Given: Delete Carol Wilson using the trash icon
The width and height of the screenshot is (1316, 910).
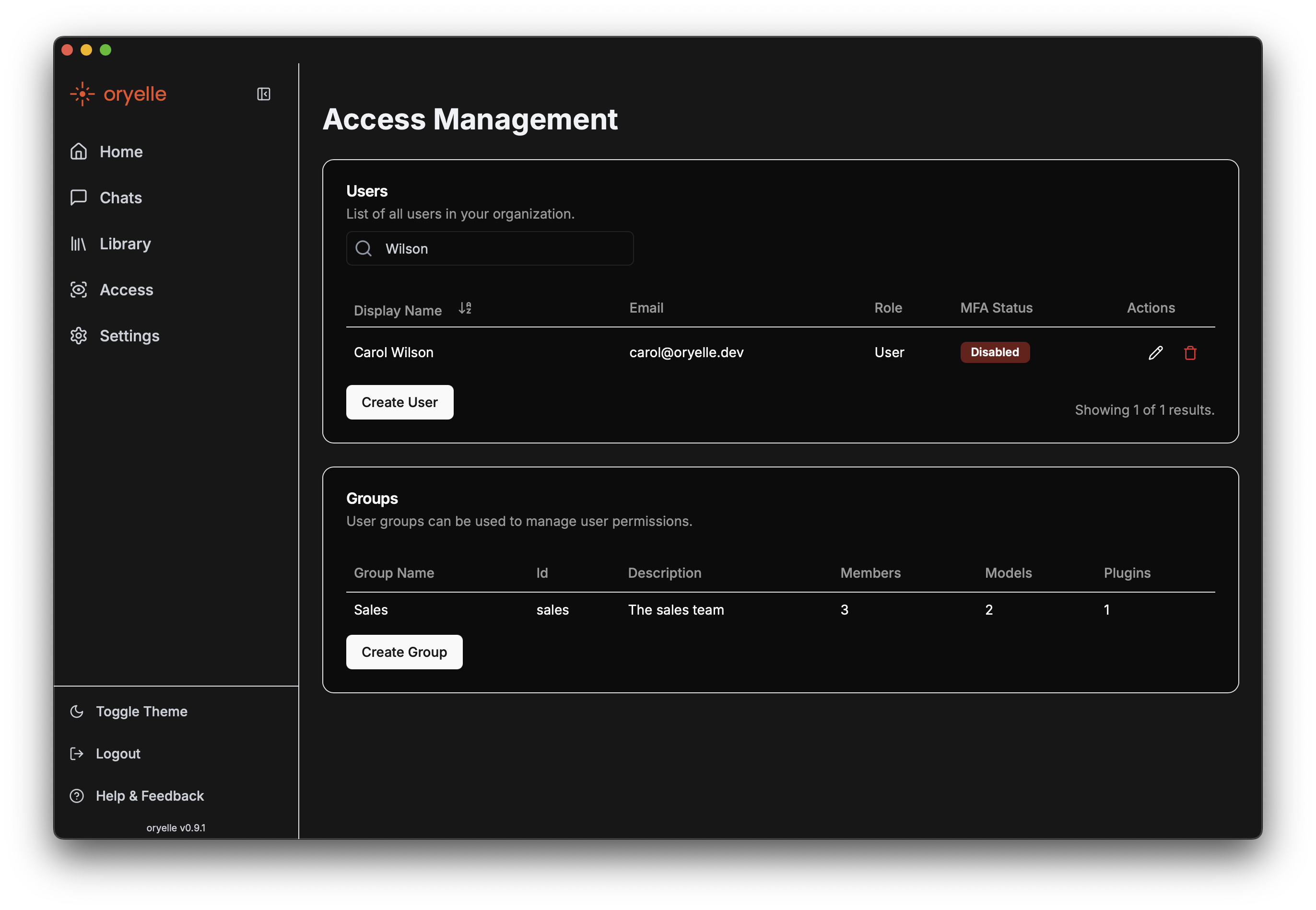Looking at the screenshot, I should point(1190,353).
